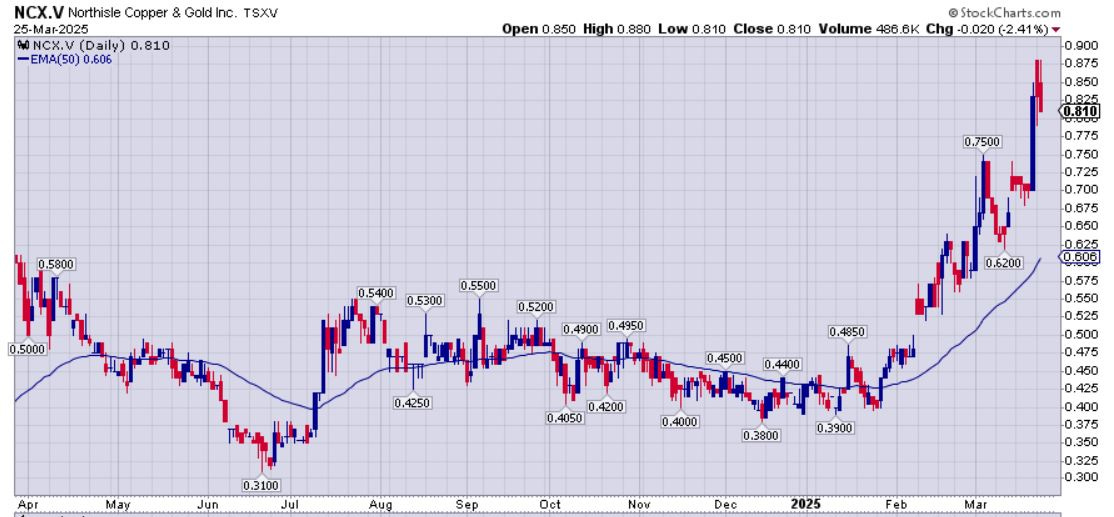Screen dimensions: 1114x517
Task: Click the candlestick icon before NCX.V (Daily) legend
Action: 21,45
